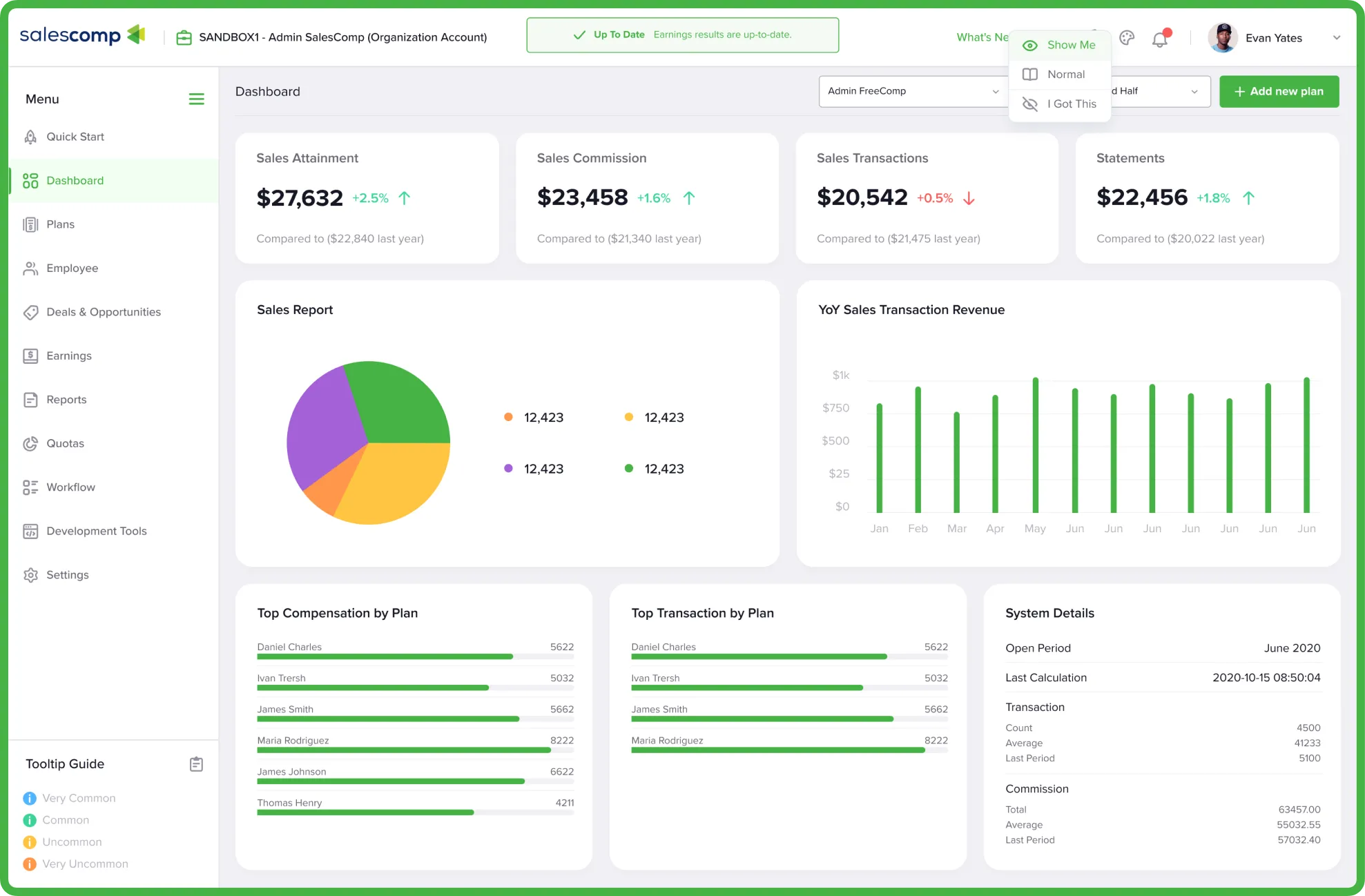
Task: Open Deals & Opportunities menu item
Action: point(104,312)
